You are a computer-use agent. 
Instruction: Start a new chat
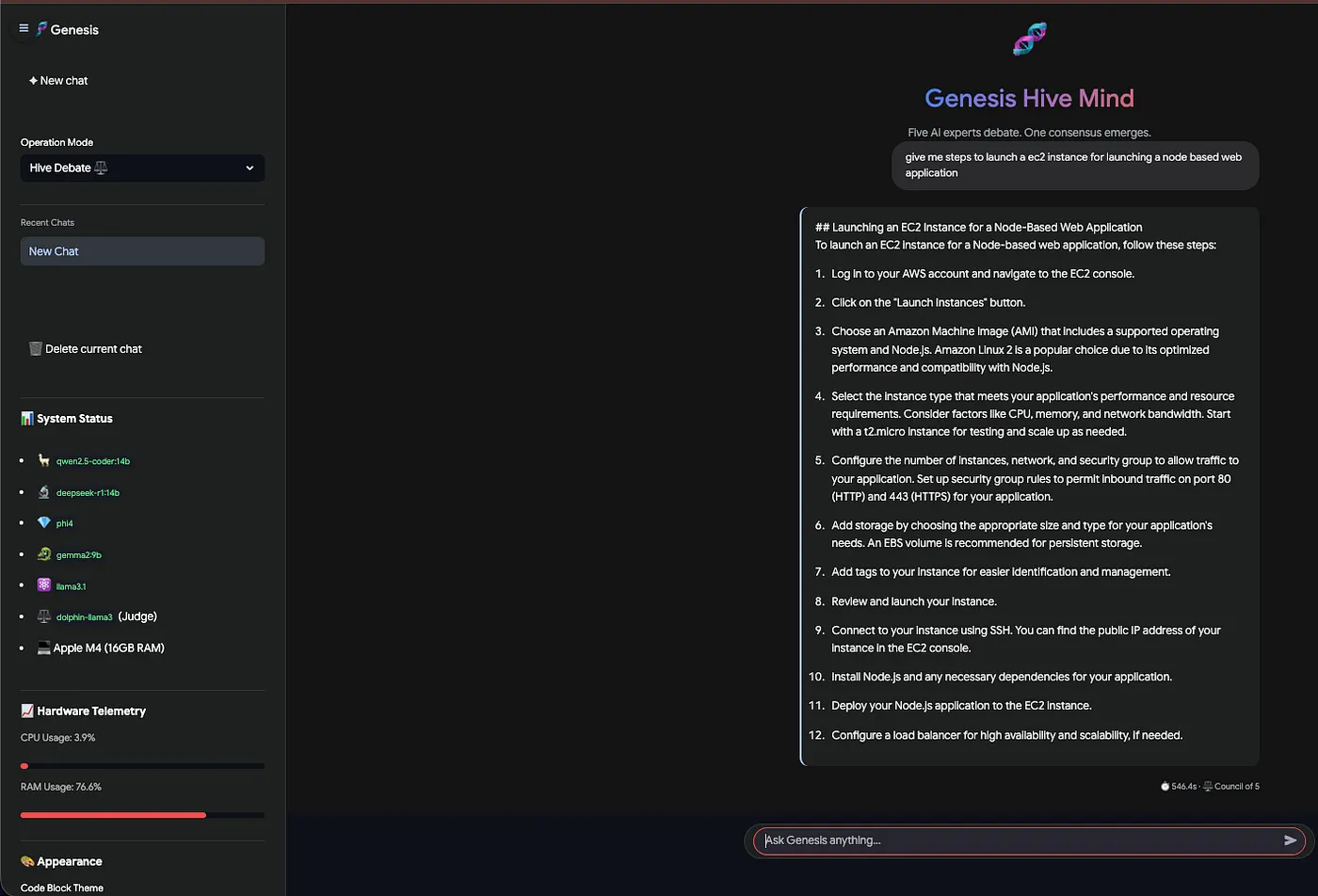pos(58,81)
